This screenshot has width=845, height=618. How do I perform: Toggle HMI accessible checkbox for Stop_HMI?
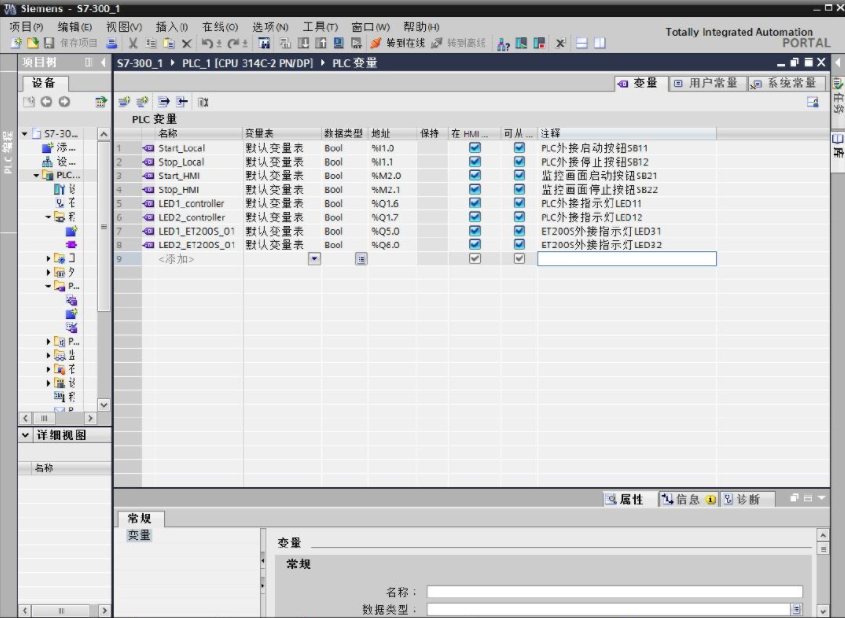(519, 189)
